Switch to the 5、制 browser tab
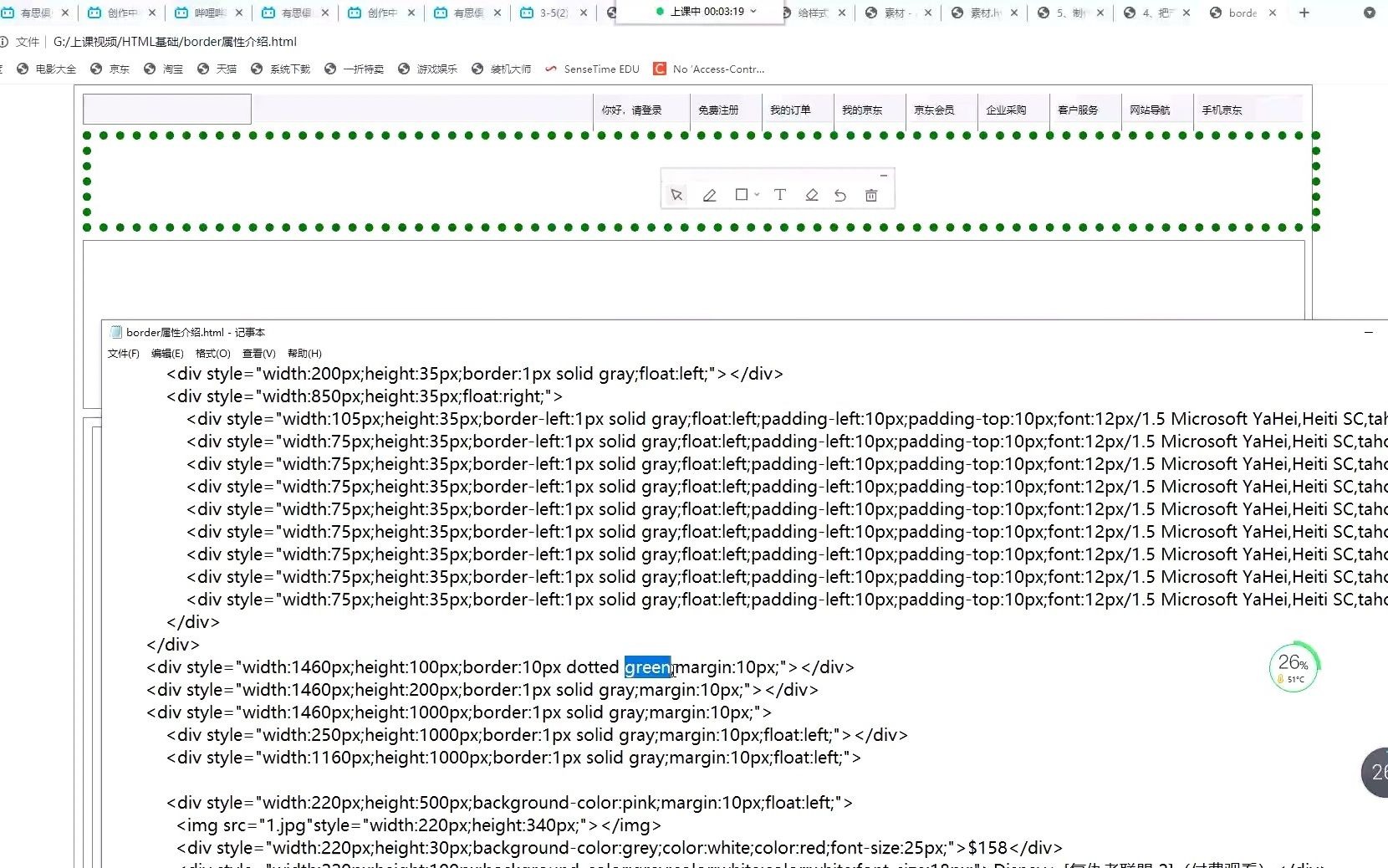The width and height of the screenshot is (1388, 868). [x=1070, y=13]
